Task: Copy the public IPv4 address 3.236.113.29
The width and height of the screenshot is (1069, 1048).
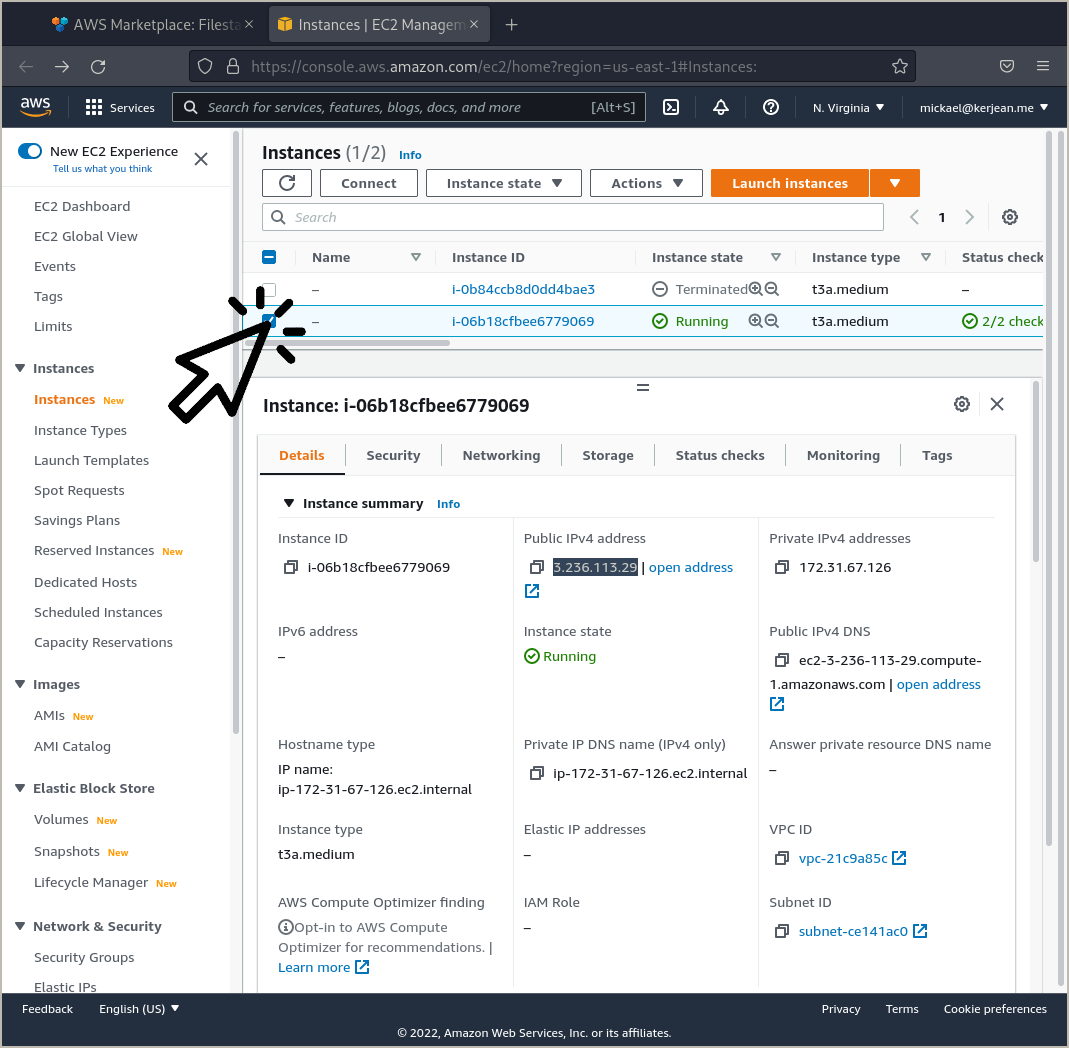Action: click(537, 567)
